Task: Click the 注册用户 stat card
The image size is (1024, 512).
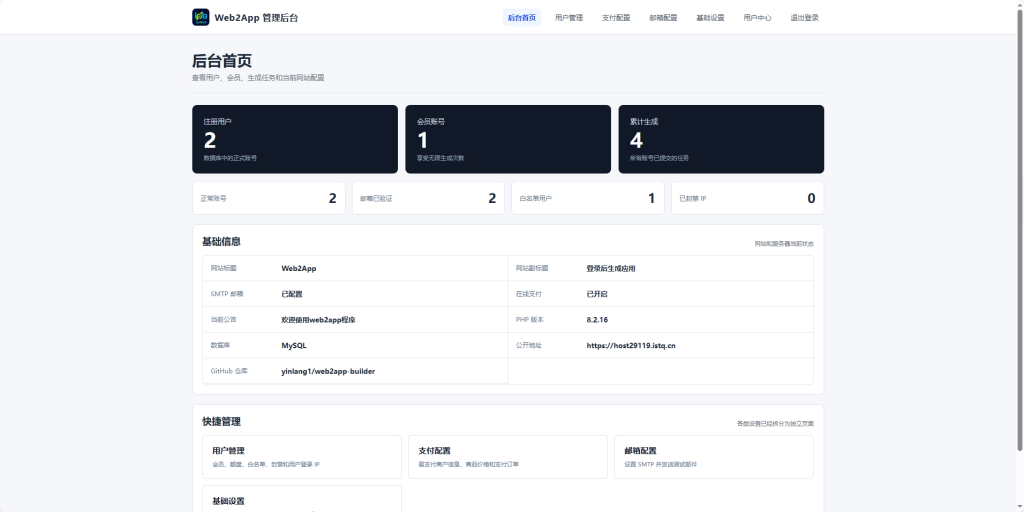Action: point(295,139)
